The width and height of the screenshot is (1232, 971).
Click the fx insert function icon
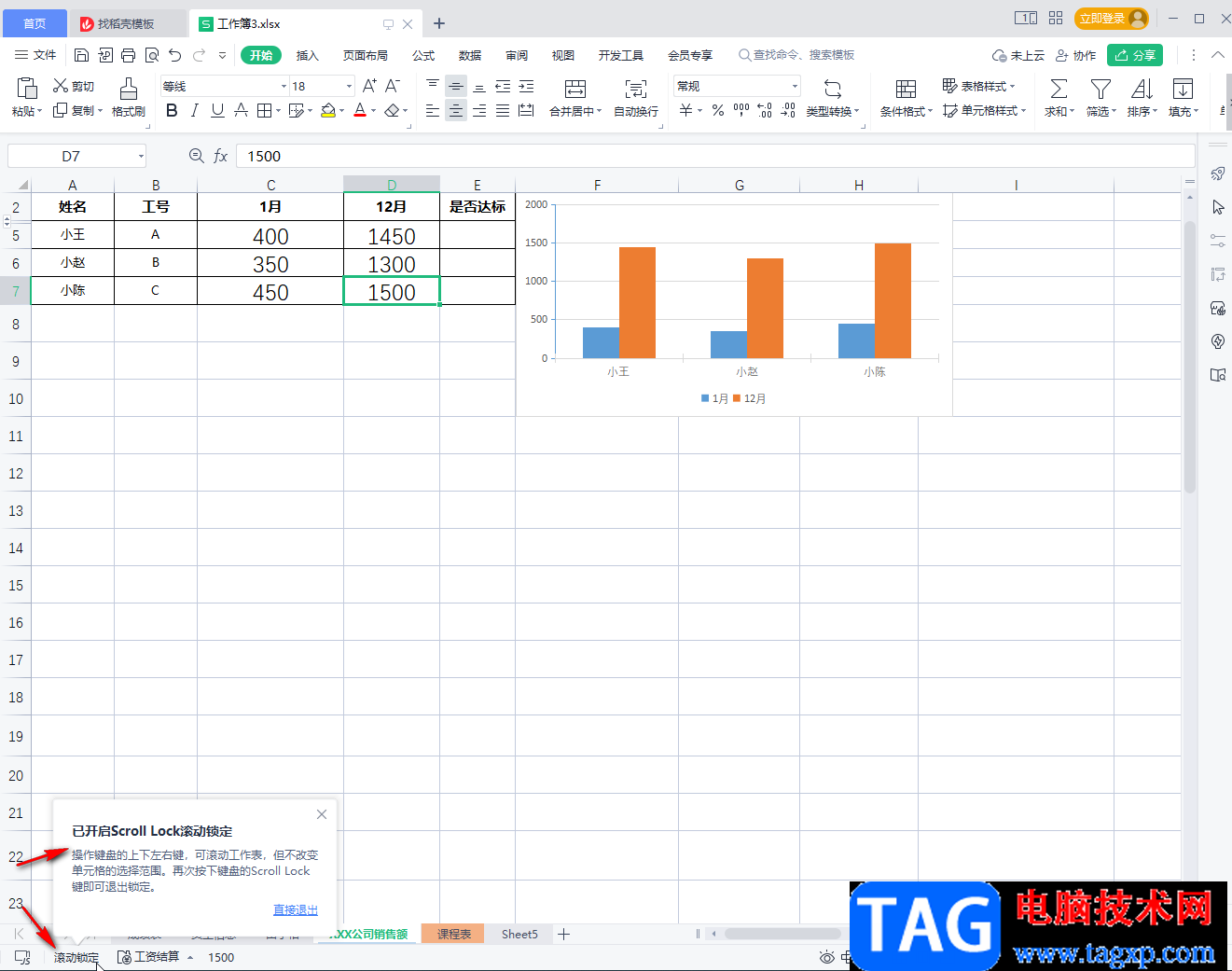(221, 156)
